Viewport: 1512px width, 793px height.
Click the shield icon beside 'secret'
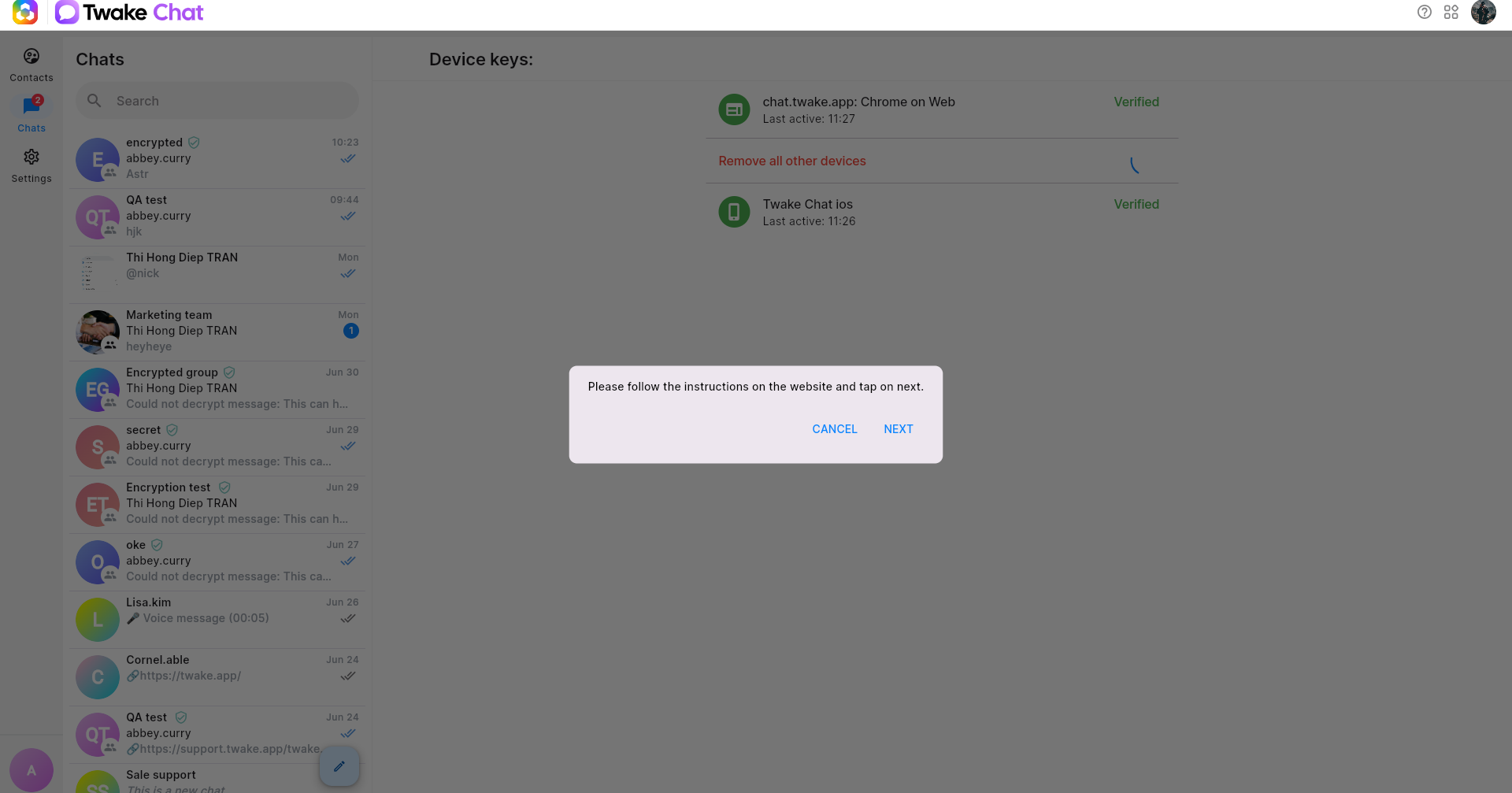tap(172, 430)
